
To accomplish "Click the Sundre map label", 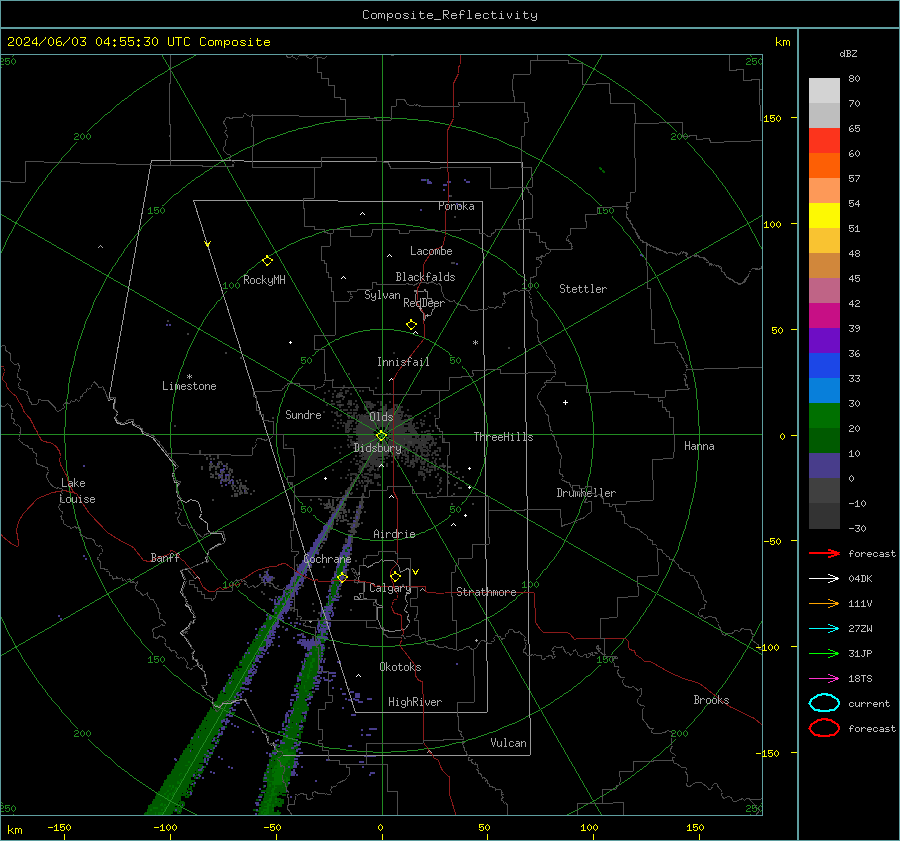I will pyautogui.click(x=303, y=414).
